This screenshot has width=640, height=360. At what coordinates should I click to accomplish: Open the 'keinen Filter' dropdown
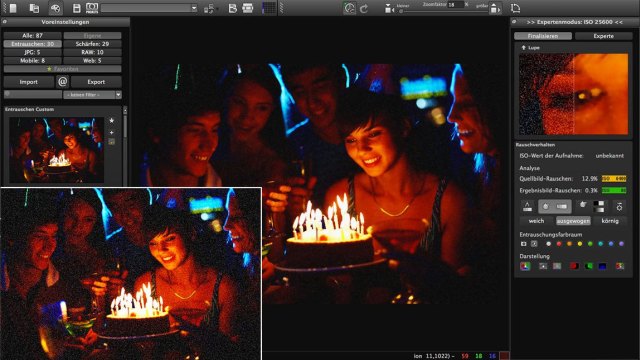coord(92,95)
